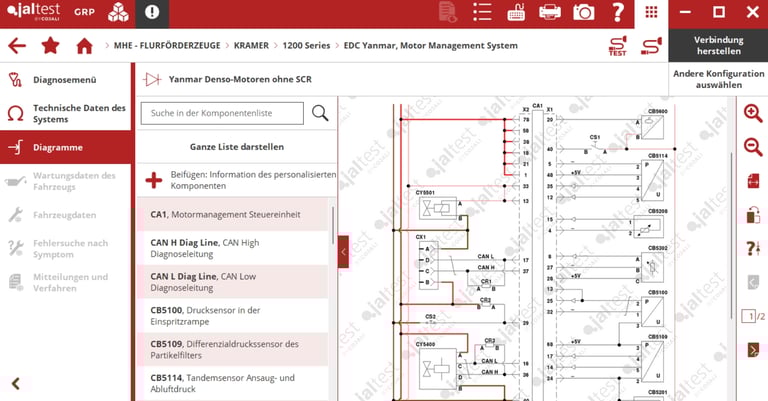Select the Diagramme sidebar entry
Screen dimensions: 768x401
point(66,147)
